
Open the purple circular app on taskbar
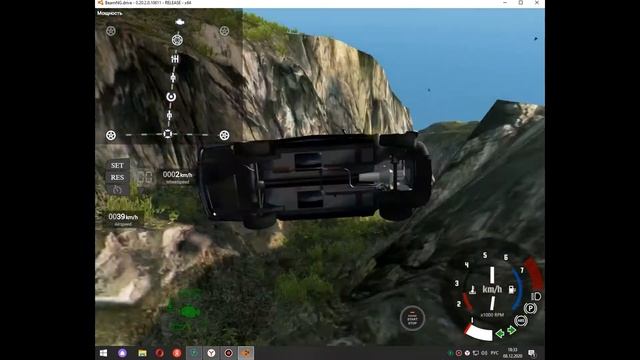click(122, 353)
